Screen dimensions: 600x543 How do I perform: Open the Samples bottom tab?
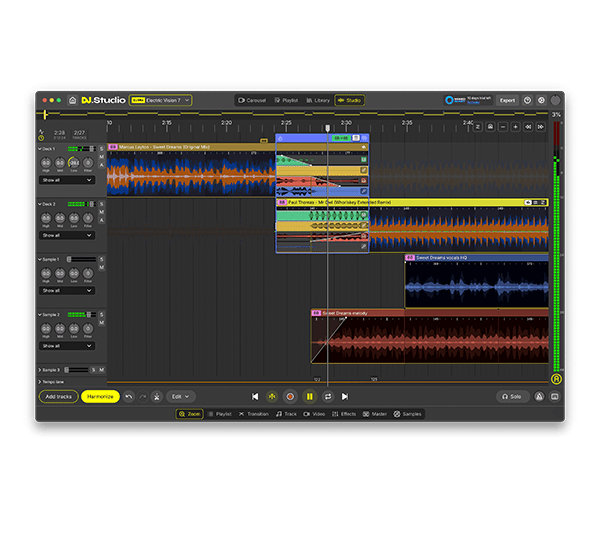(x=408, y=414)
